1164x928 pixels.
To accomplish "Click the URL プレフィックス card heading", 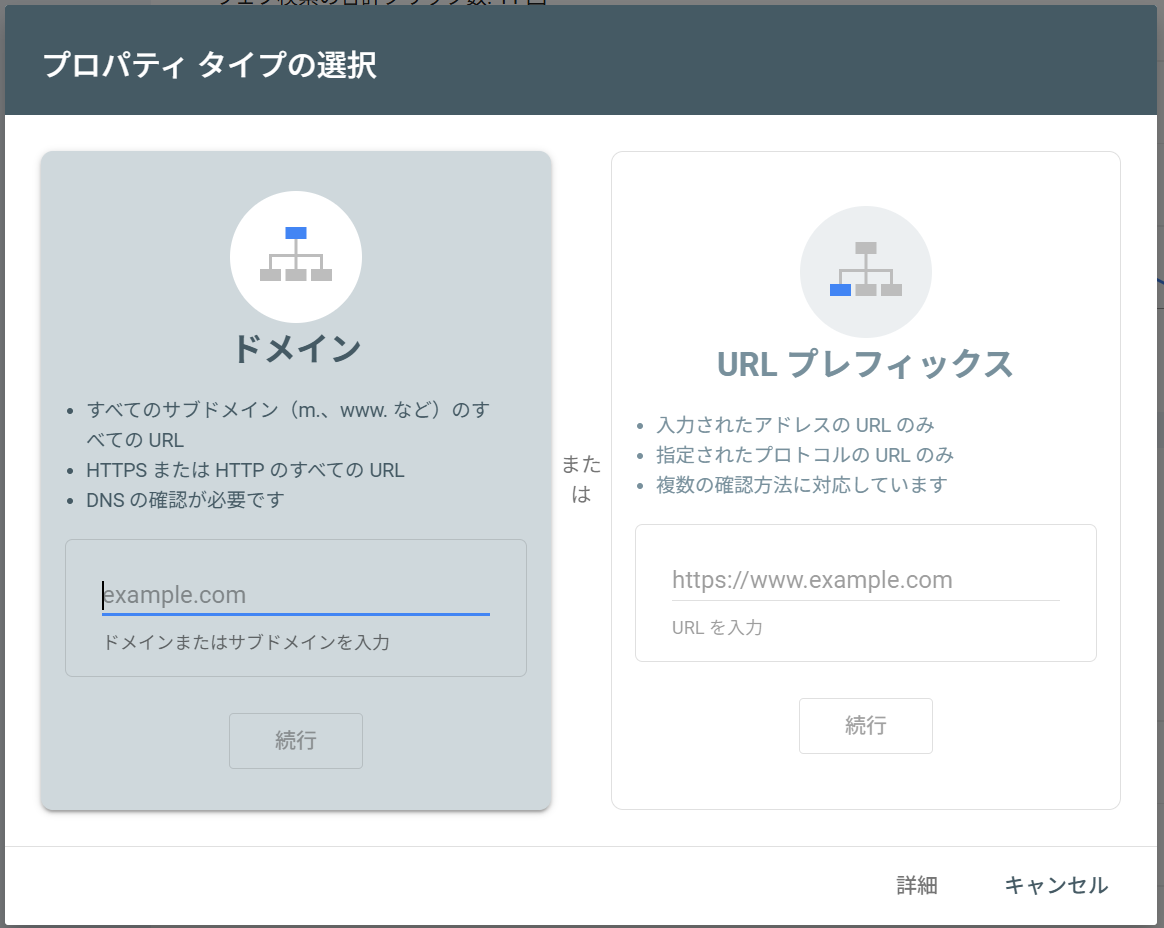I will 866,364.
